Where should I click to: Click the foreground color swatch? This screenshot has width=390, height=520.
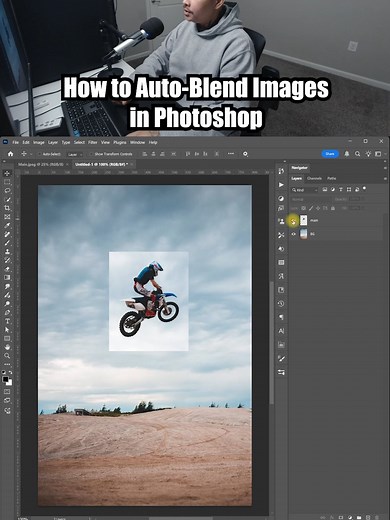pyautogui.click(x=5, y=379)
